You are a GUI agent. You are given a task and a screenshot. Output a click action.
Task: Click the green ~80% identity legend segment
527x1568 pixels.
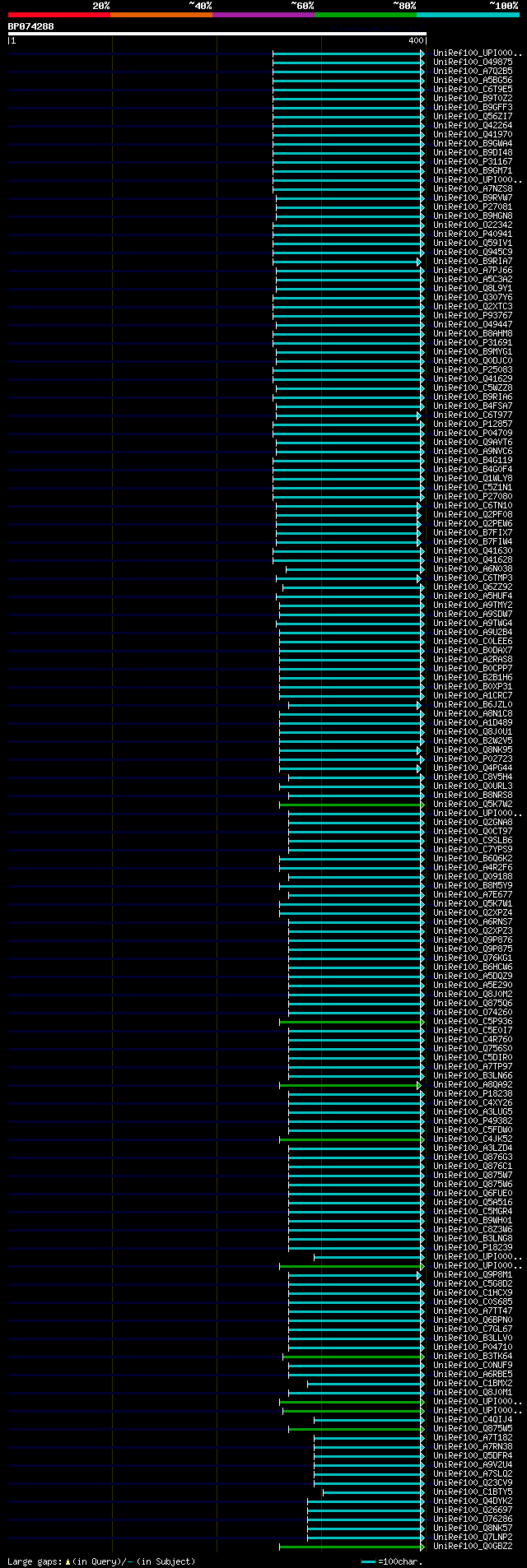click(x=366, y=15)
